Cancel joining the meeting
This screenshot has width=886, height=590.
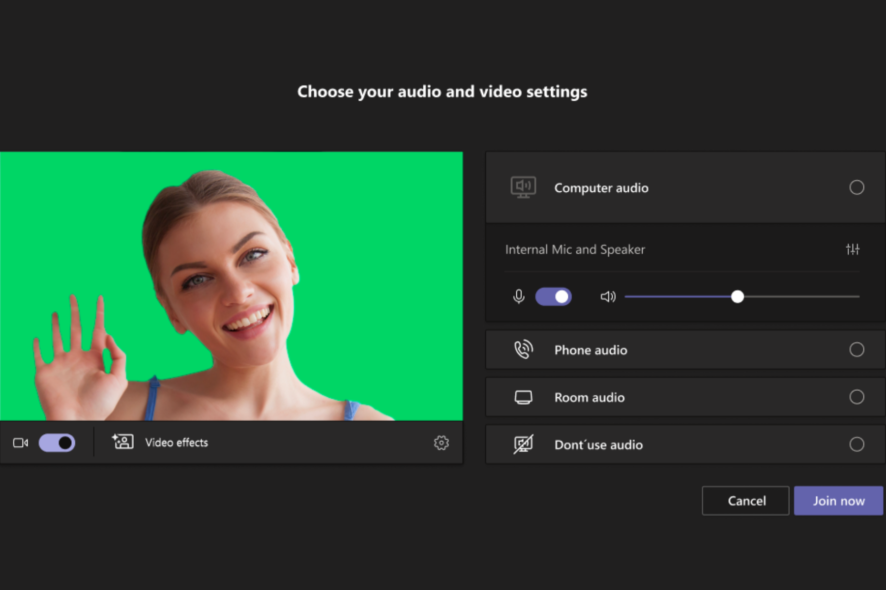[745, 500]
